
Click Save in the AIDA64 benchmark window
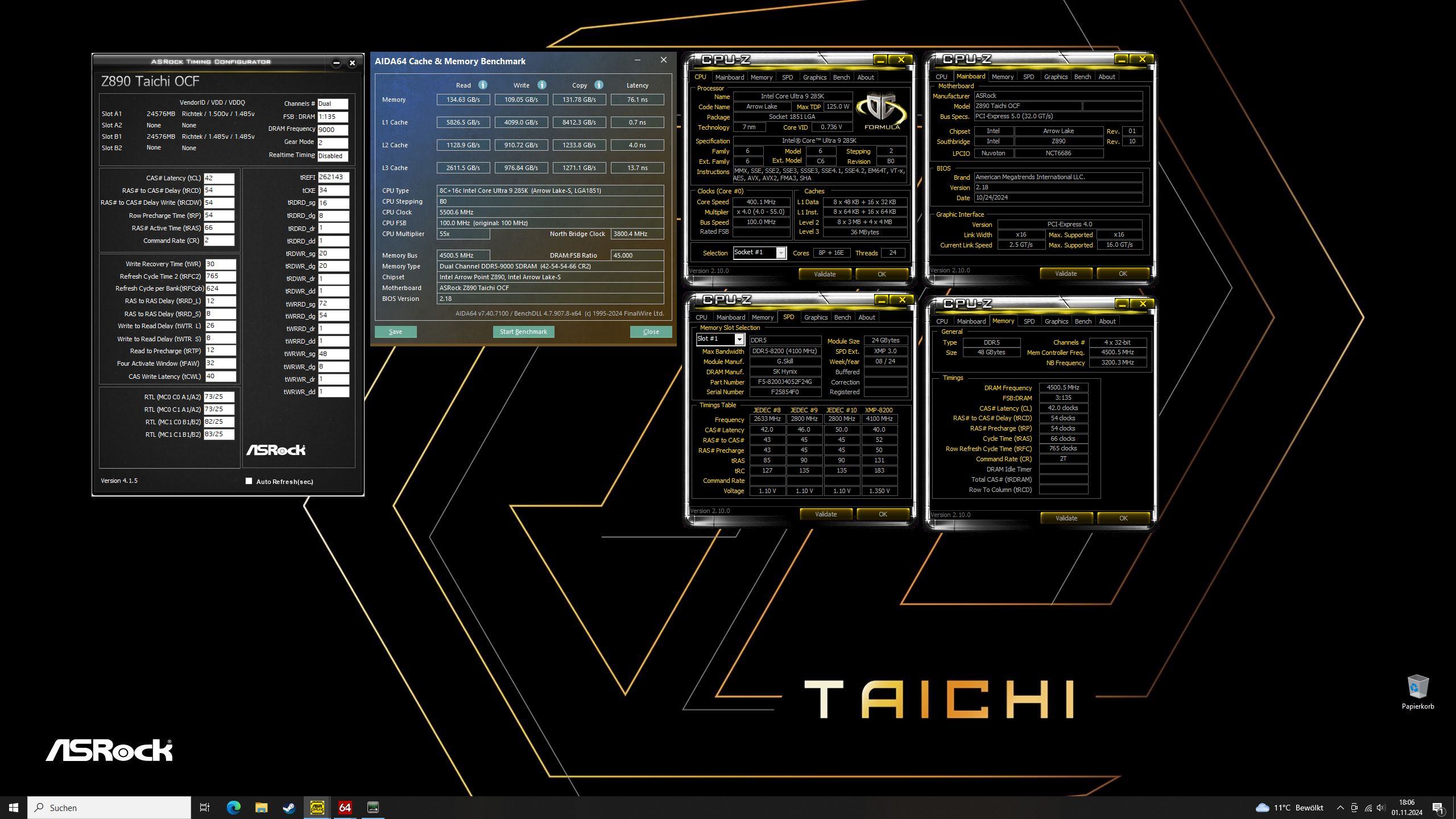(395, 332)
